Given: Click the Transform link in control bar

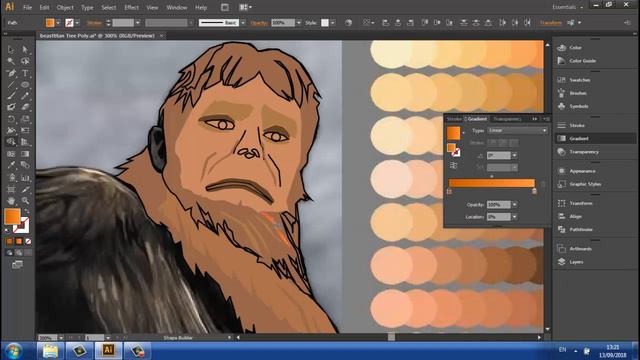Looking at the screenshot, I should (551, 23).
